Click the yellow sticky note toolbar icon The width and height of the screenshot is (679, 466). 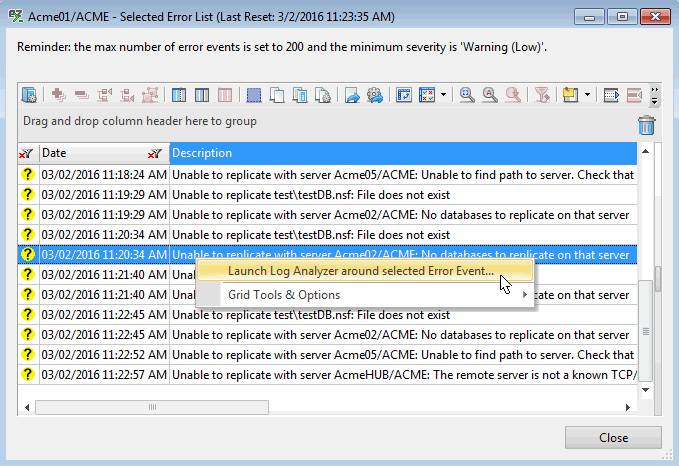[571, 95]
